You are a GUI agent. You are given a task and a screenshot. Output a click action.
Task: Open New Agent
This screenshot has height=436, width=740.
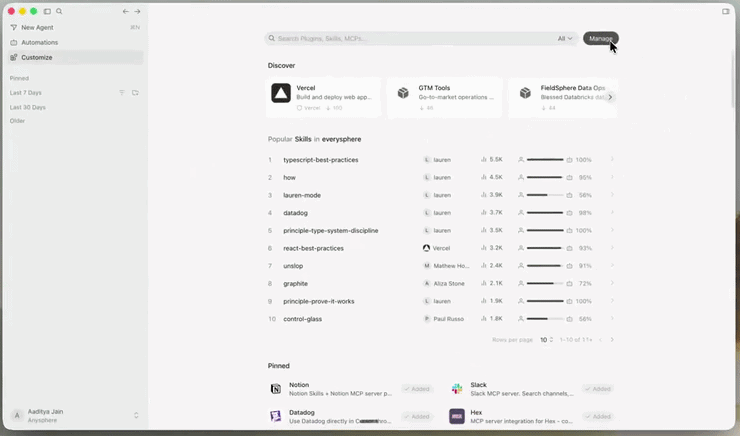point(76,27)
